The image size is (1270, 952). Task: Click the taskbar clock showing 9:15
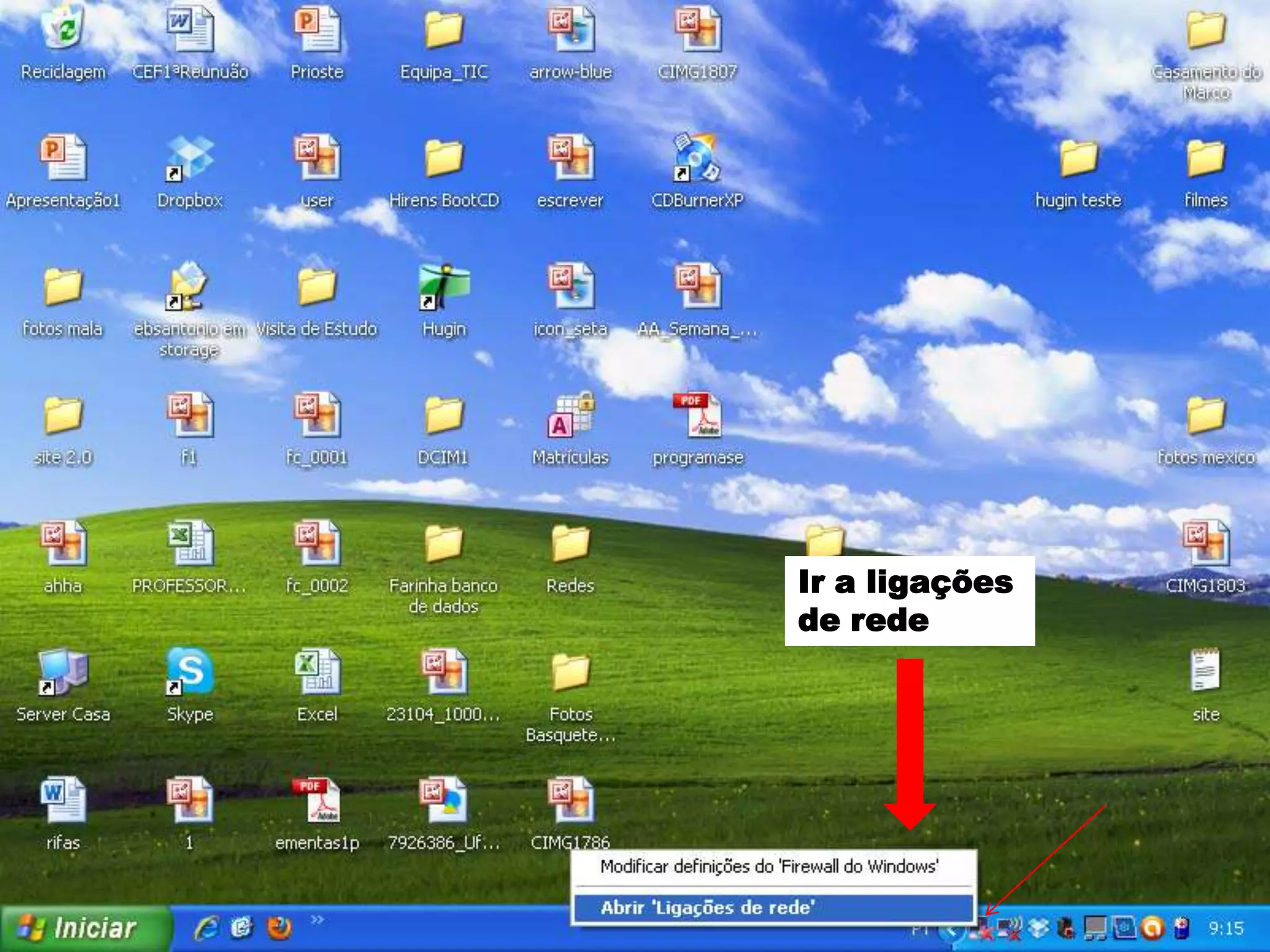pyautogui.click(x=1225, y=928)
